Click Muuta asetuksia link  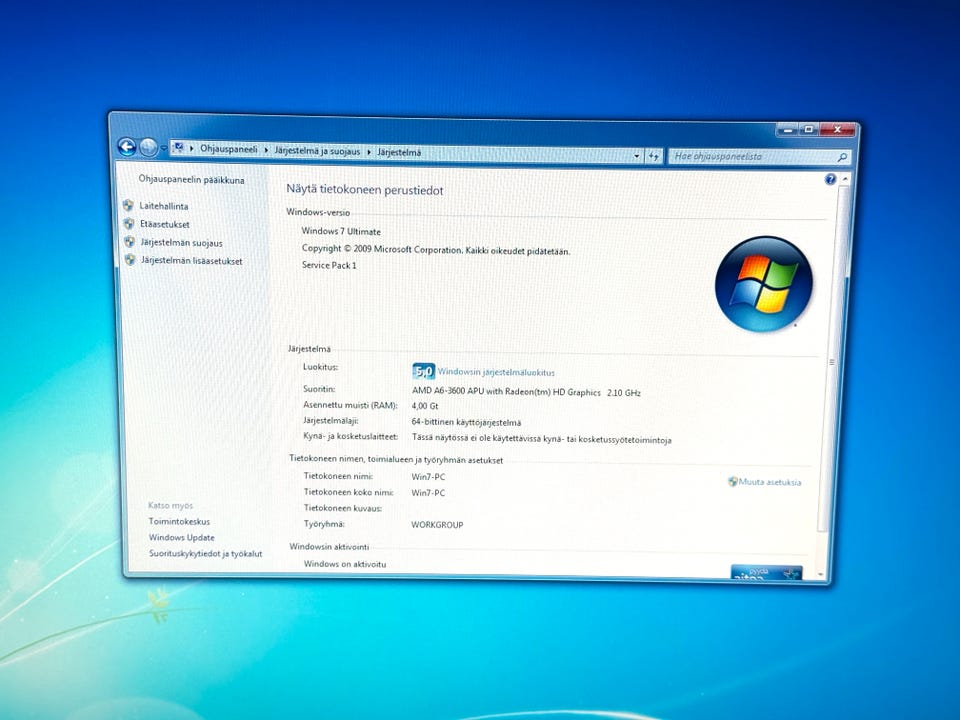point(770,482)
